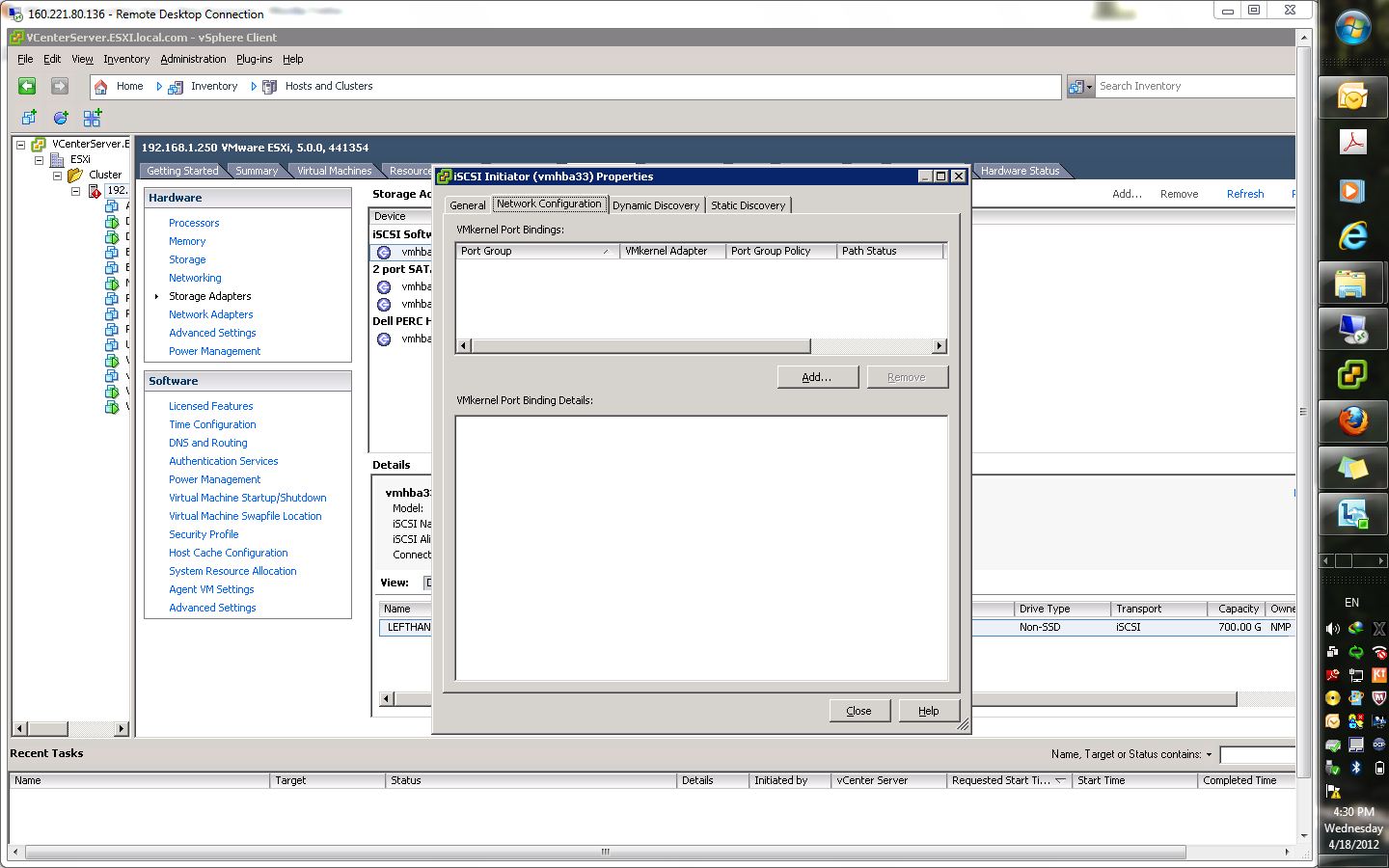Image resolution: width=1389 pixels, height=868 pixels.
Task: Open the DNS and Routing link
Action: (x=208, y=443)
